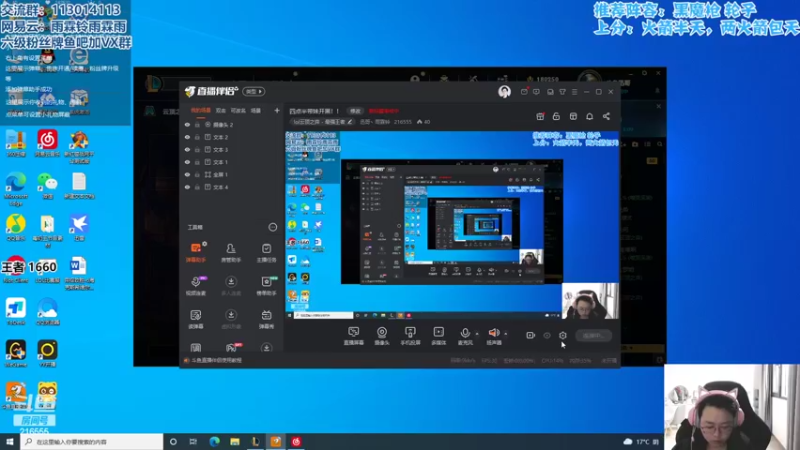This screenshot has height=450, width=800.
Task: Click the tutorial link in the status bar
Action: [216, 360]
